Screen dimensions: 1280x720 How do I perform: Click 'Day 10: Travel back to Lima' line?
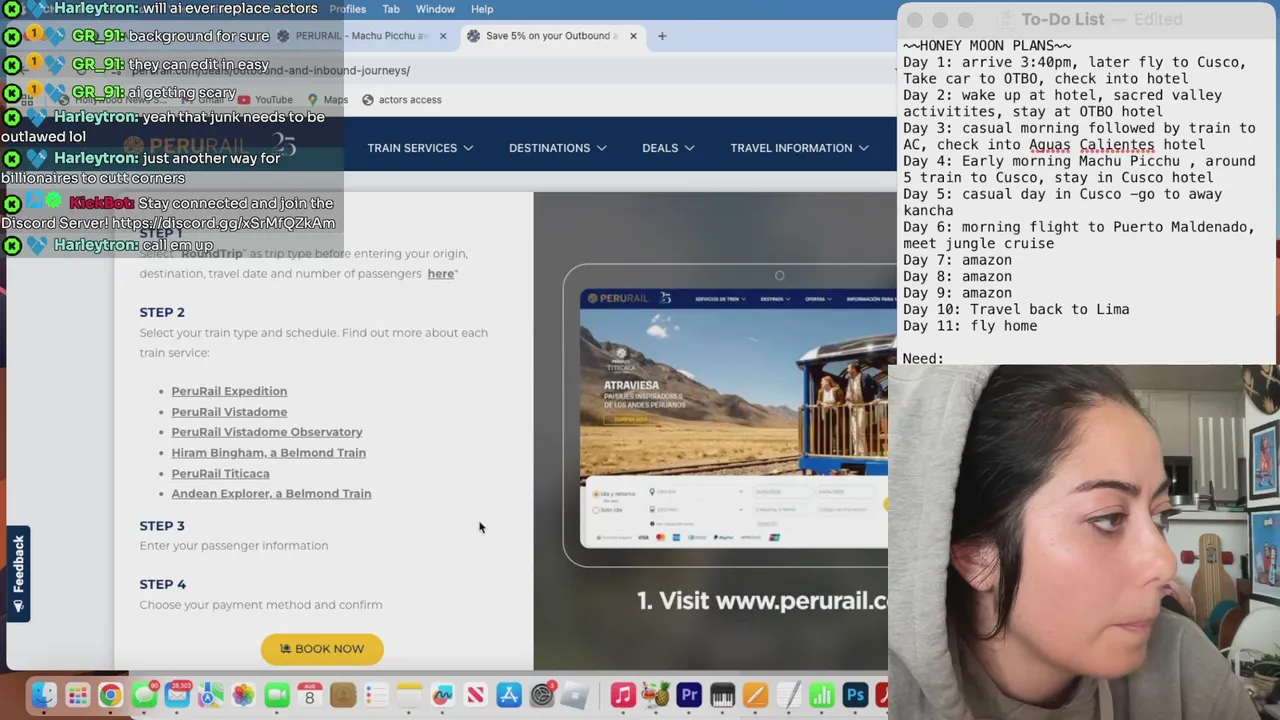pyautogui.click(x=1016, y=309)
